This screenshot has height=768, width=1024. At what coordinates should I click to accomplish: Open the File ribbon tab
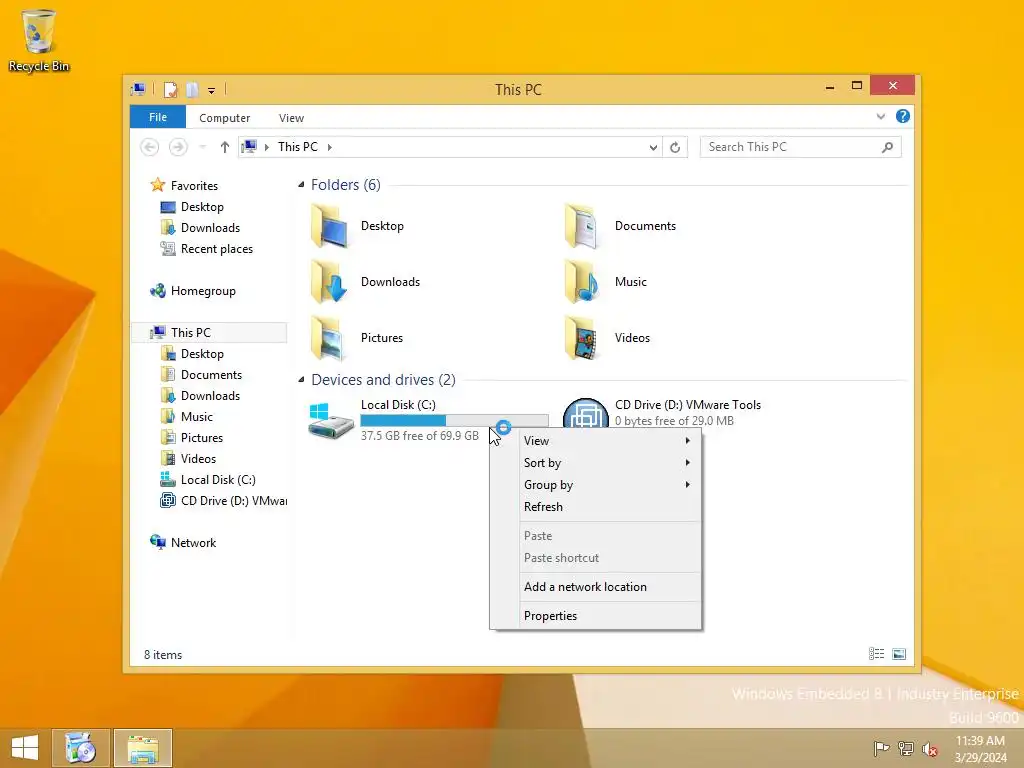pyautogui.click(x=158, y=117)
